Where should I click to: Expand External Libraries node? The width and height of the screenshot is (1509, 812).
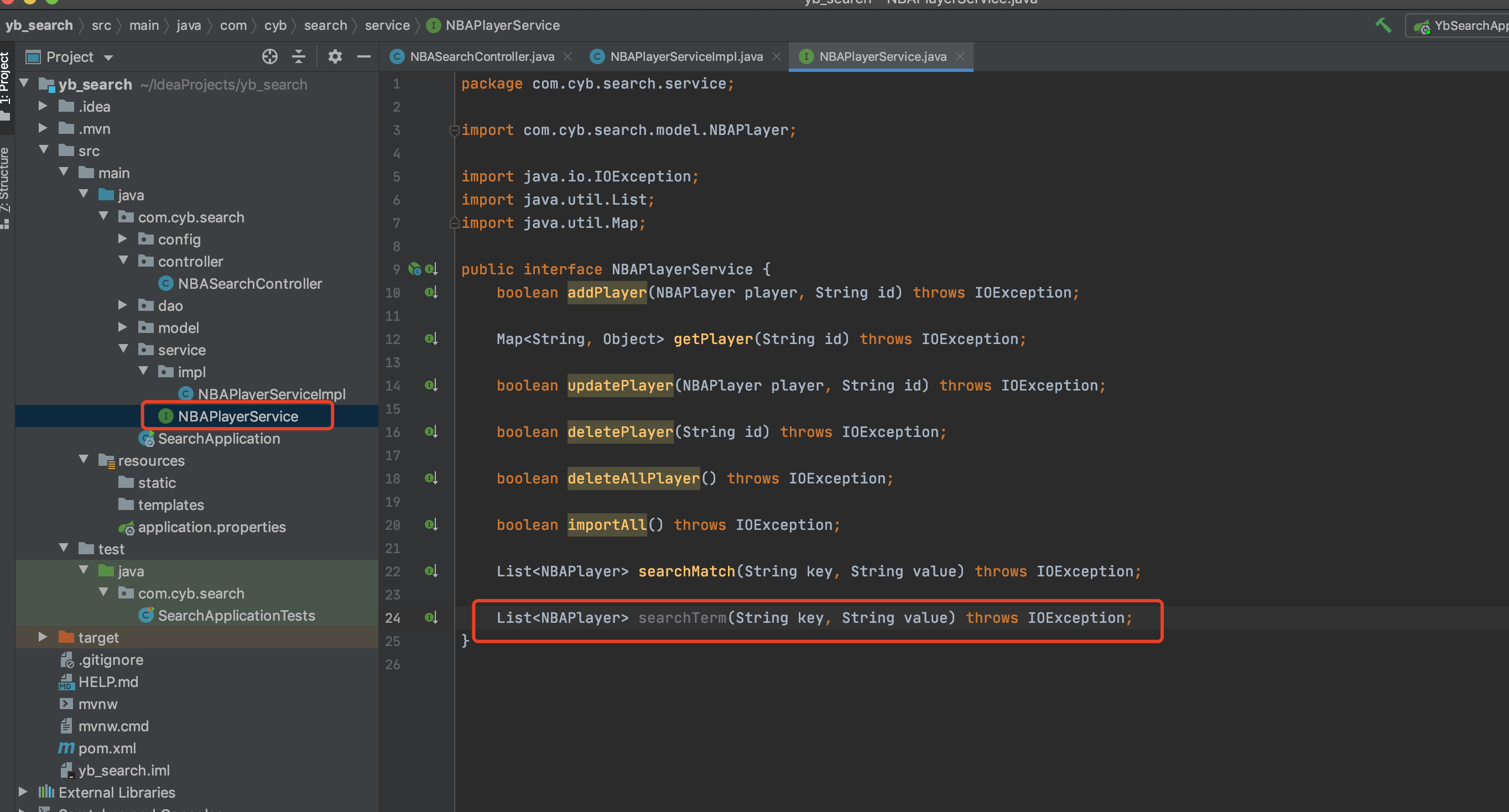[23, 792]
